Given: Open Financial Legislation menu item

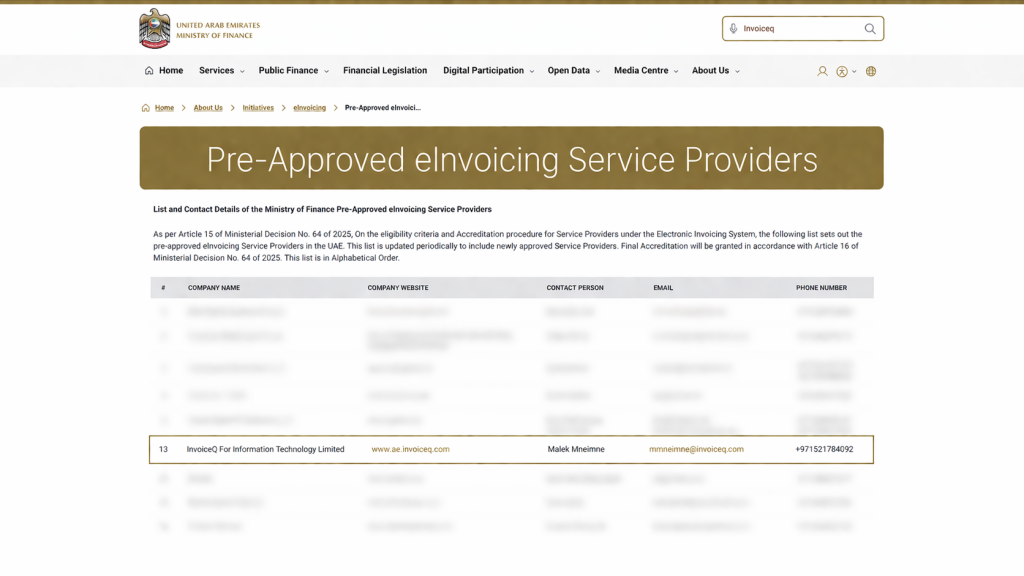Looking at the screenshot, I should tap(385, 71).
